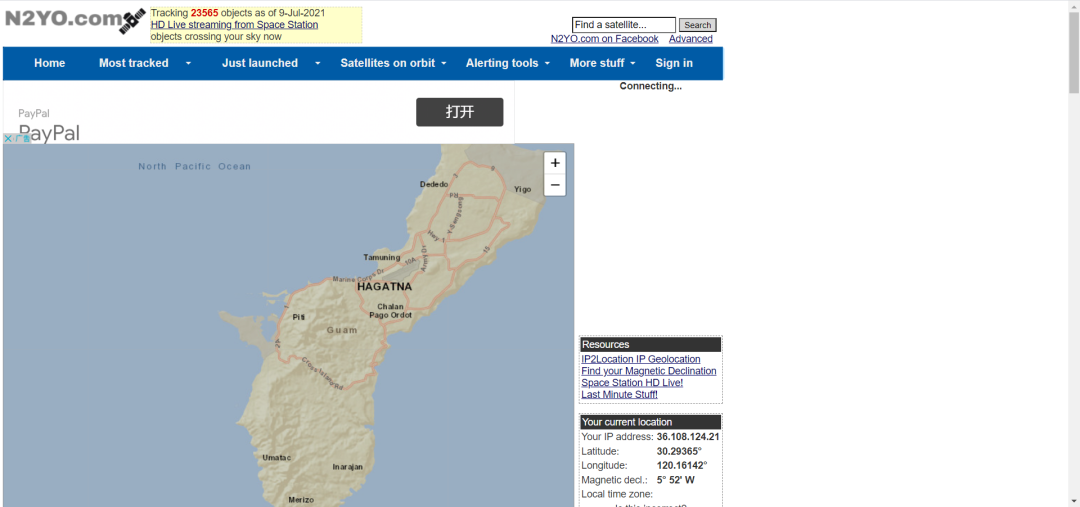Click the 23565 tracked objects count
Image resolution: width=1080 pixels, height=507 pixels.
coord(205,12)
